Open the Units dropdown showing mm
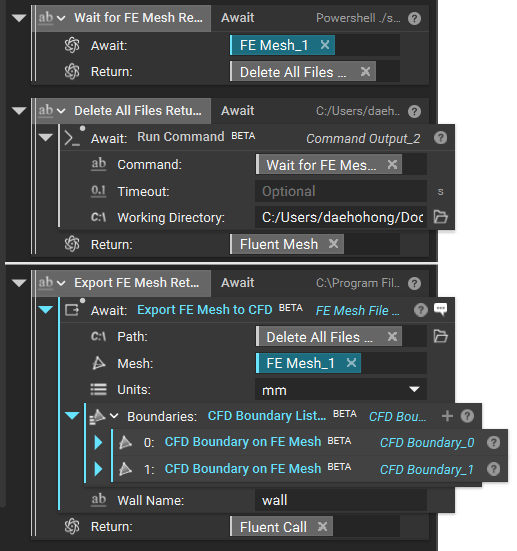This screenshot has height=551, width=517. (x=341, y=389)
